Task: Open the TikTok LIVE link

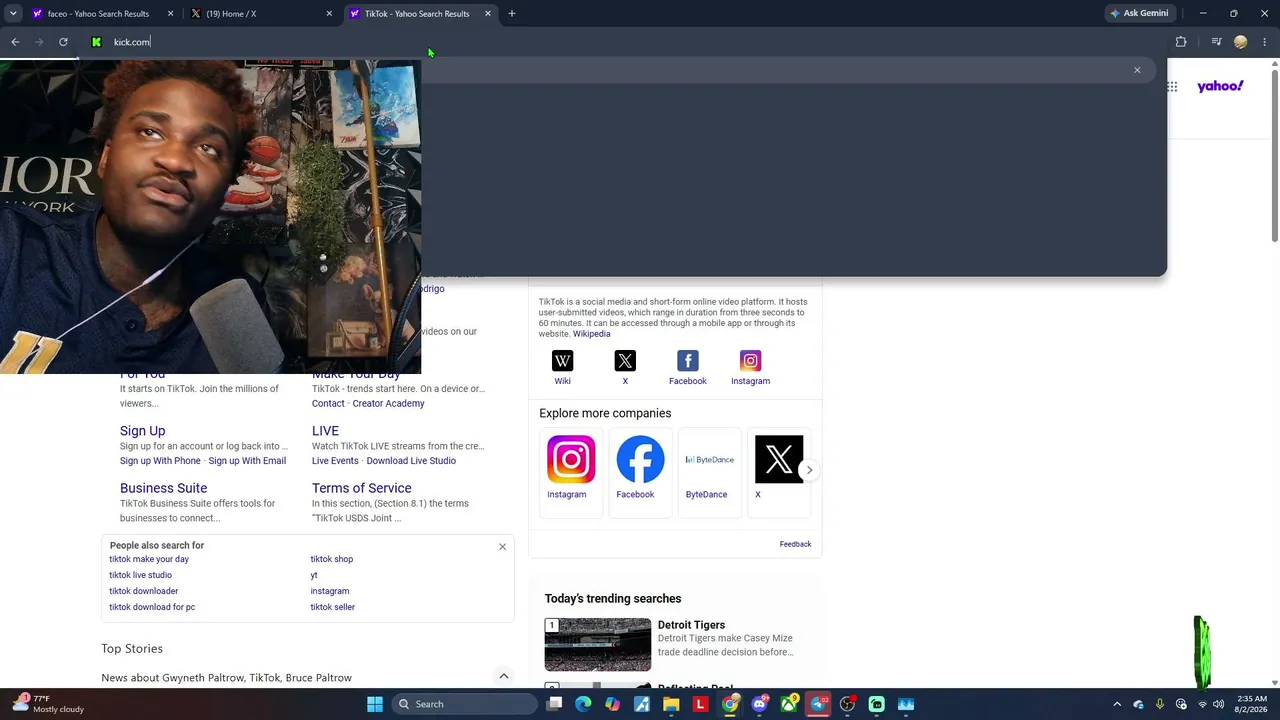Action: [325, 431]
